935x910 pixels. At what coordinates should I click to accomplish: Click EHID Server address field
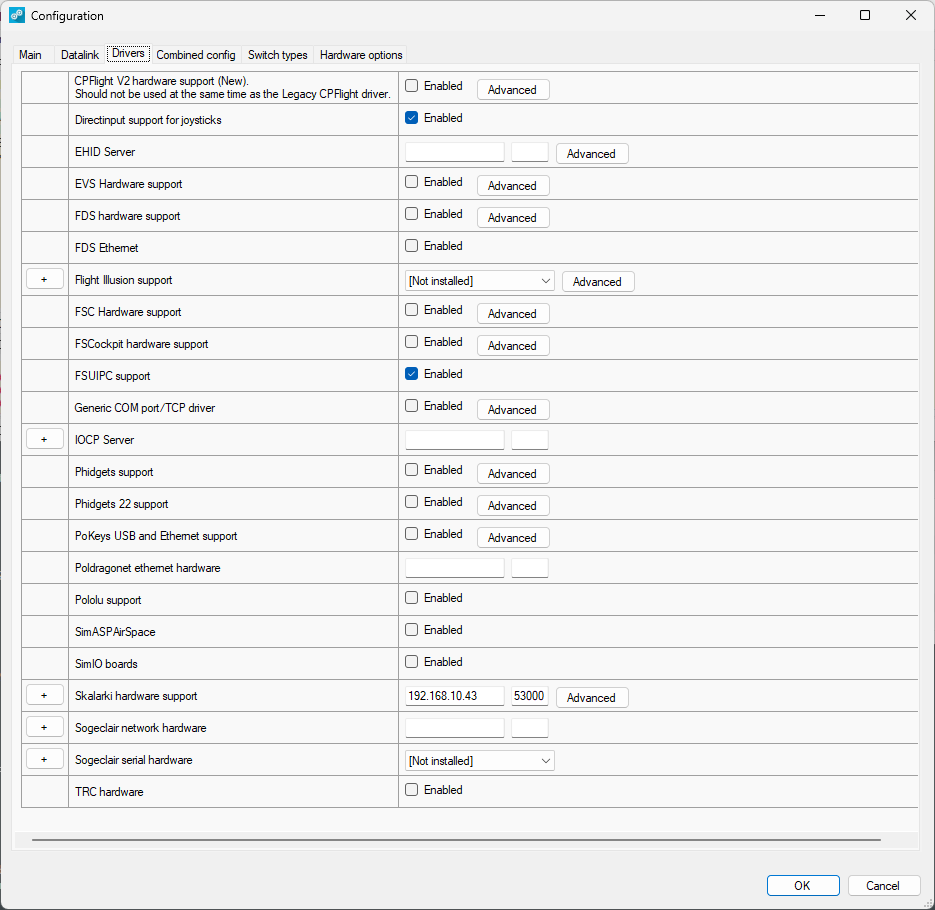click(454, 152)
